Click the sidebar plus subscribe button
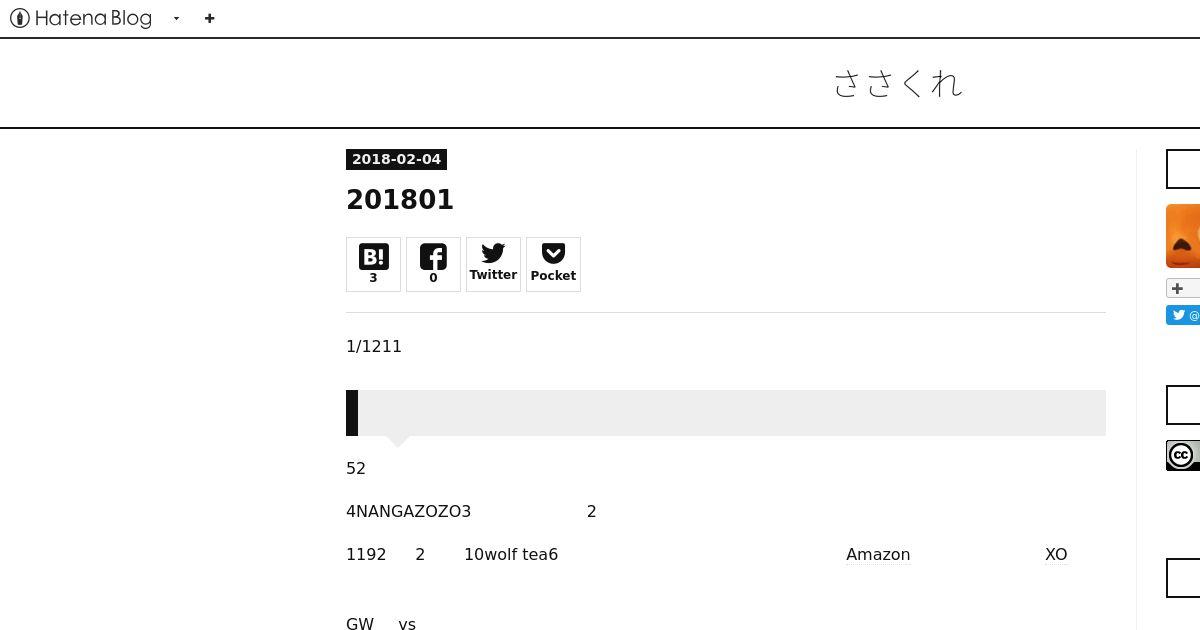Image resolution: width=1200 pixels, height=630 pixels. [x=1183, y=288]
